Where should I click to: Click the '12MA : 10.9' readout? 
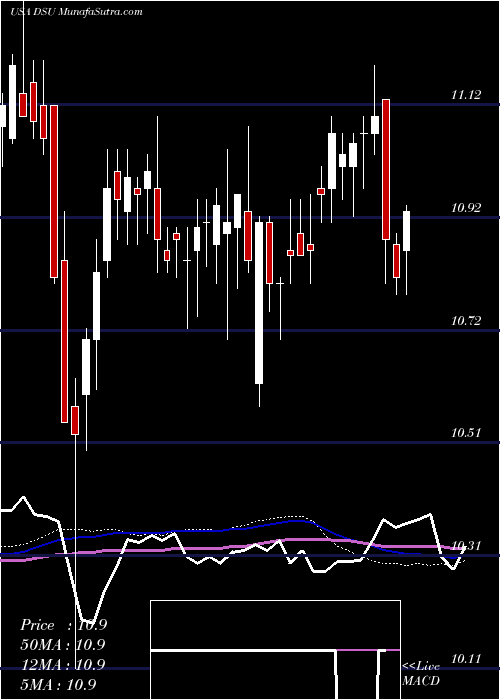click(63, 665)
